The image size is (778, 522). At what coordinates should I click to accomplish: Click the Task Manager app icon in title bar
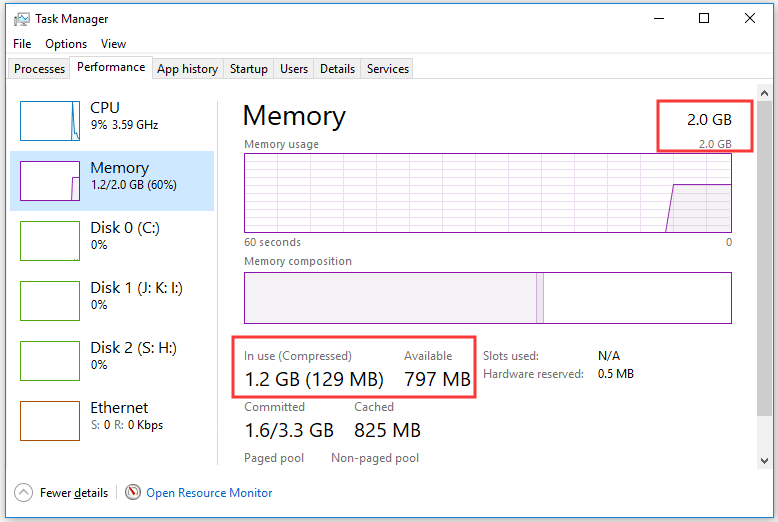[23, 18]
